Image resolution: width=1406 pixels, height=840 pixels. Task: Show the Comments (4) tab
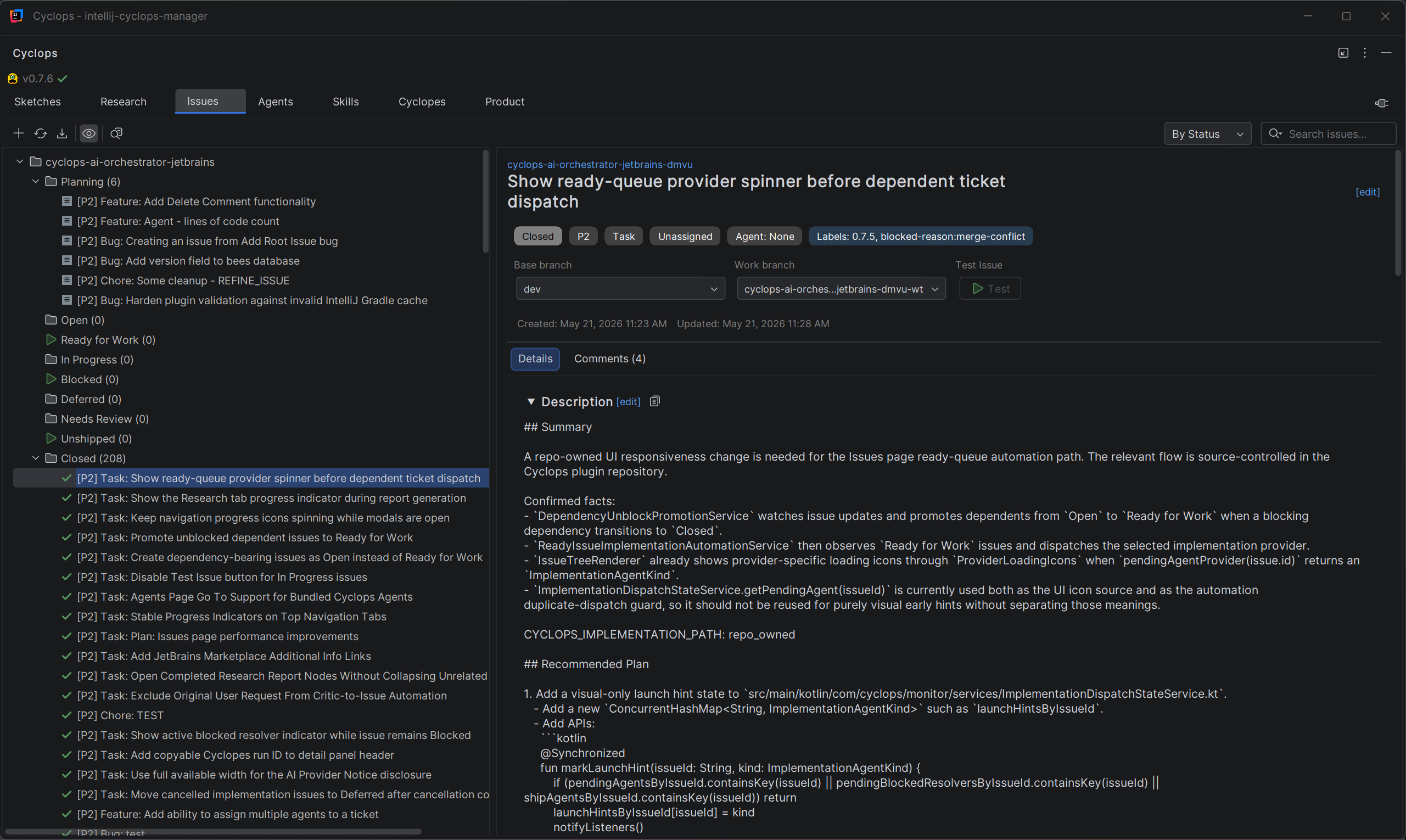coord(609,359)
